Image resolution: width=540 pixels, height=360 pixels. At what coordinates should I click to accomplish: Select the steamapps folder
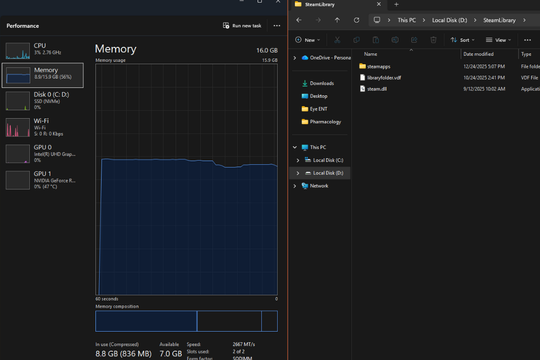378,66
